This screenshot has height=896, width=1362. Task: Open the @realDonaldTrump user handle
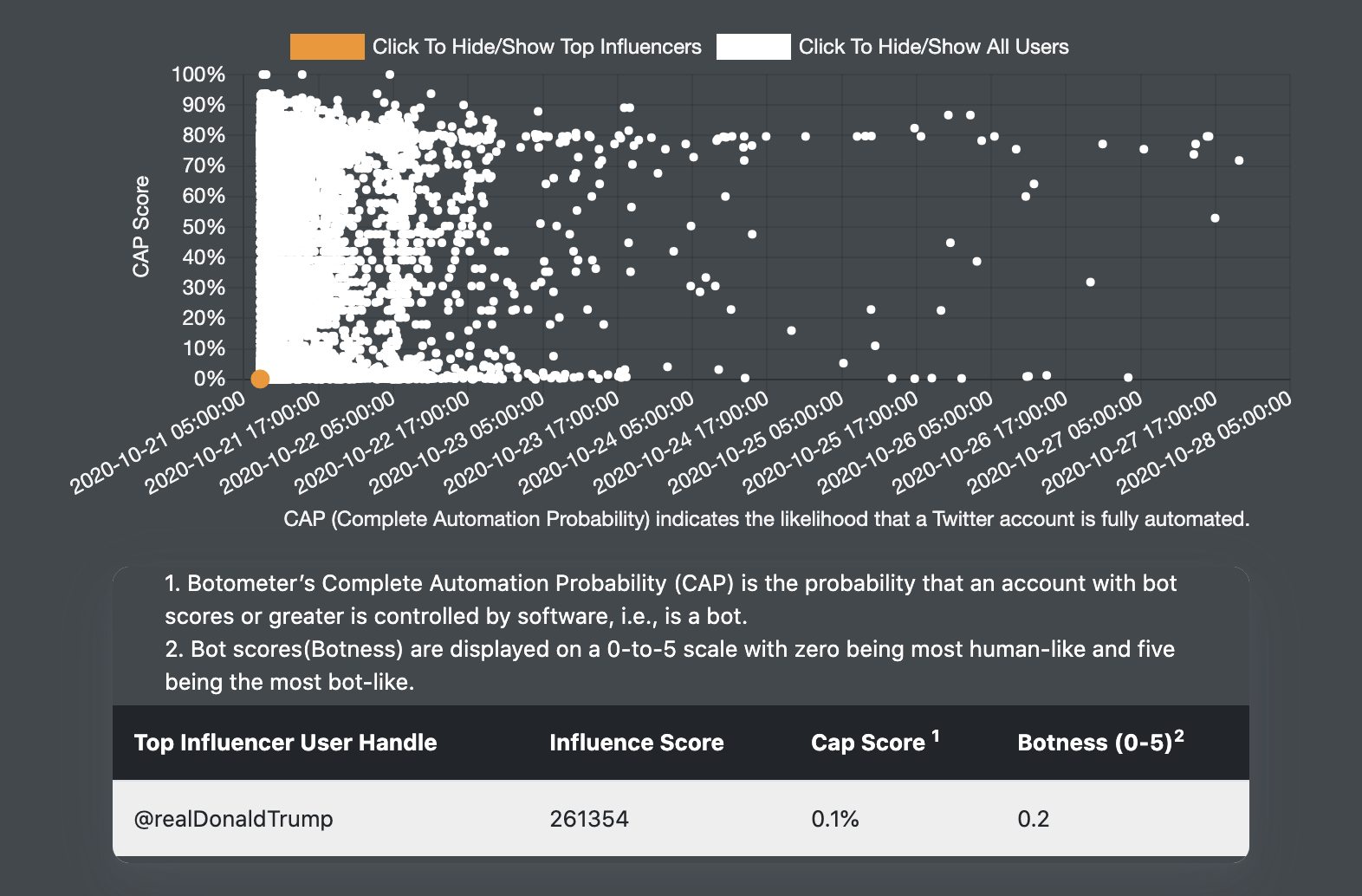coord(233,819)
